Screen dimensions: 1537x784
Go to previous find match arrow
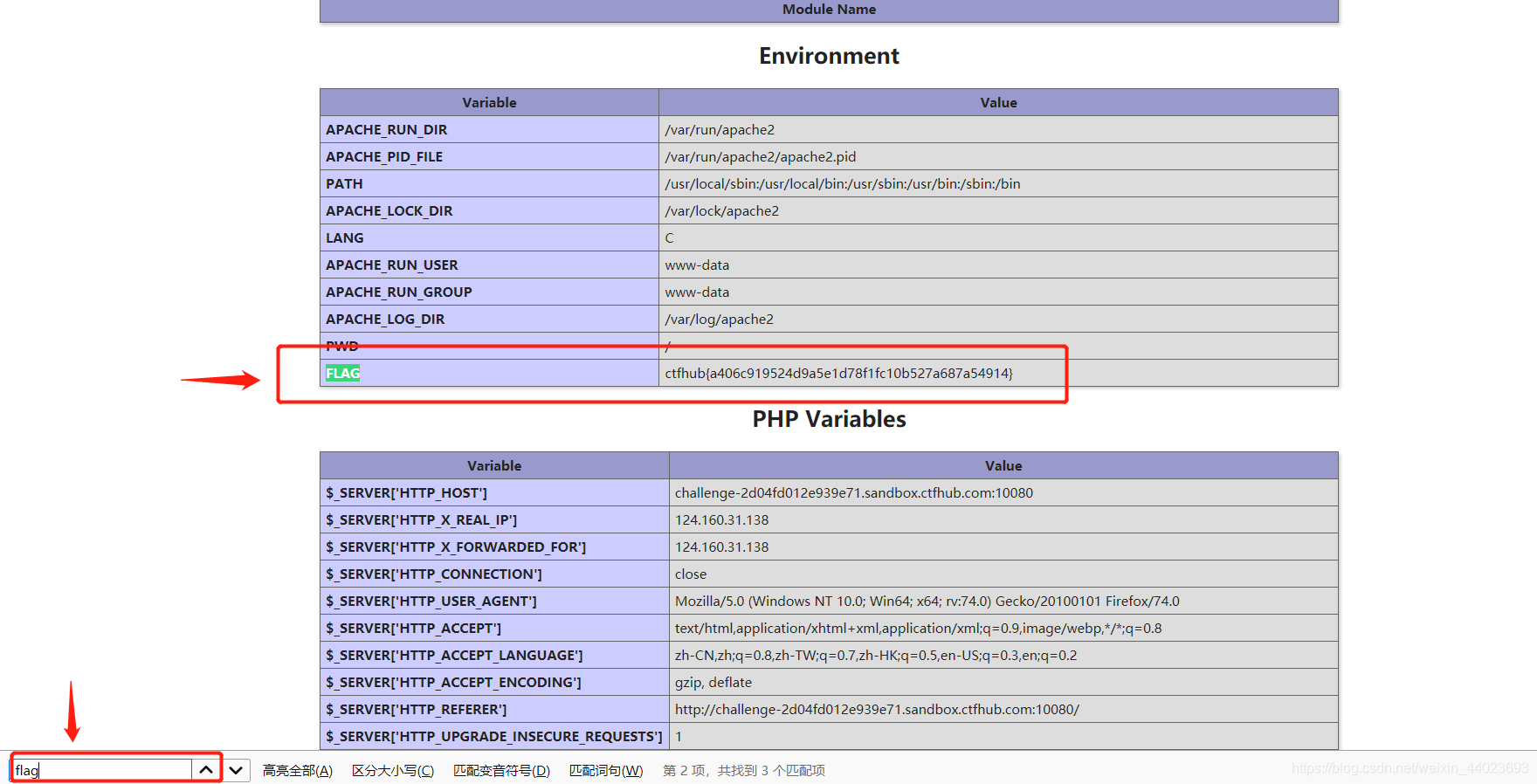(206, 770)
